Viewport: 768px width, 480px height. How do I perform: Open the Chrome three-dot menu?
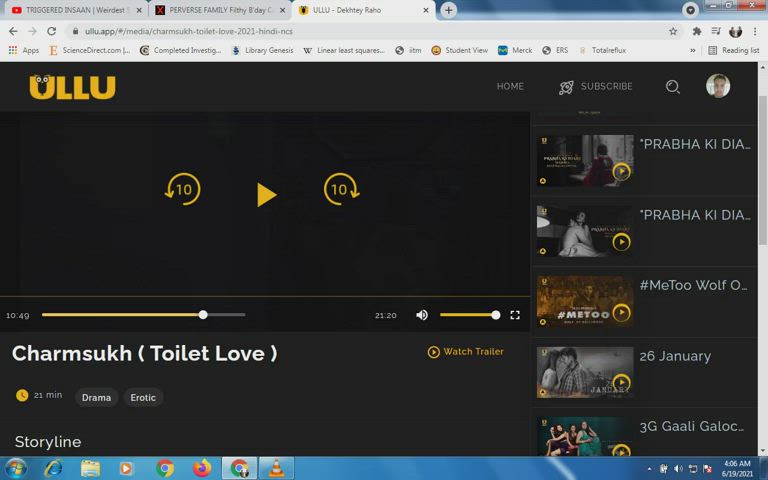coord(755,31)
